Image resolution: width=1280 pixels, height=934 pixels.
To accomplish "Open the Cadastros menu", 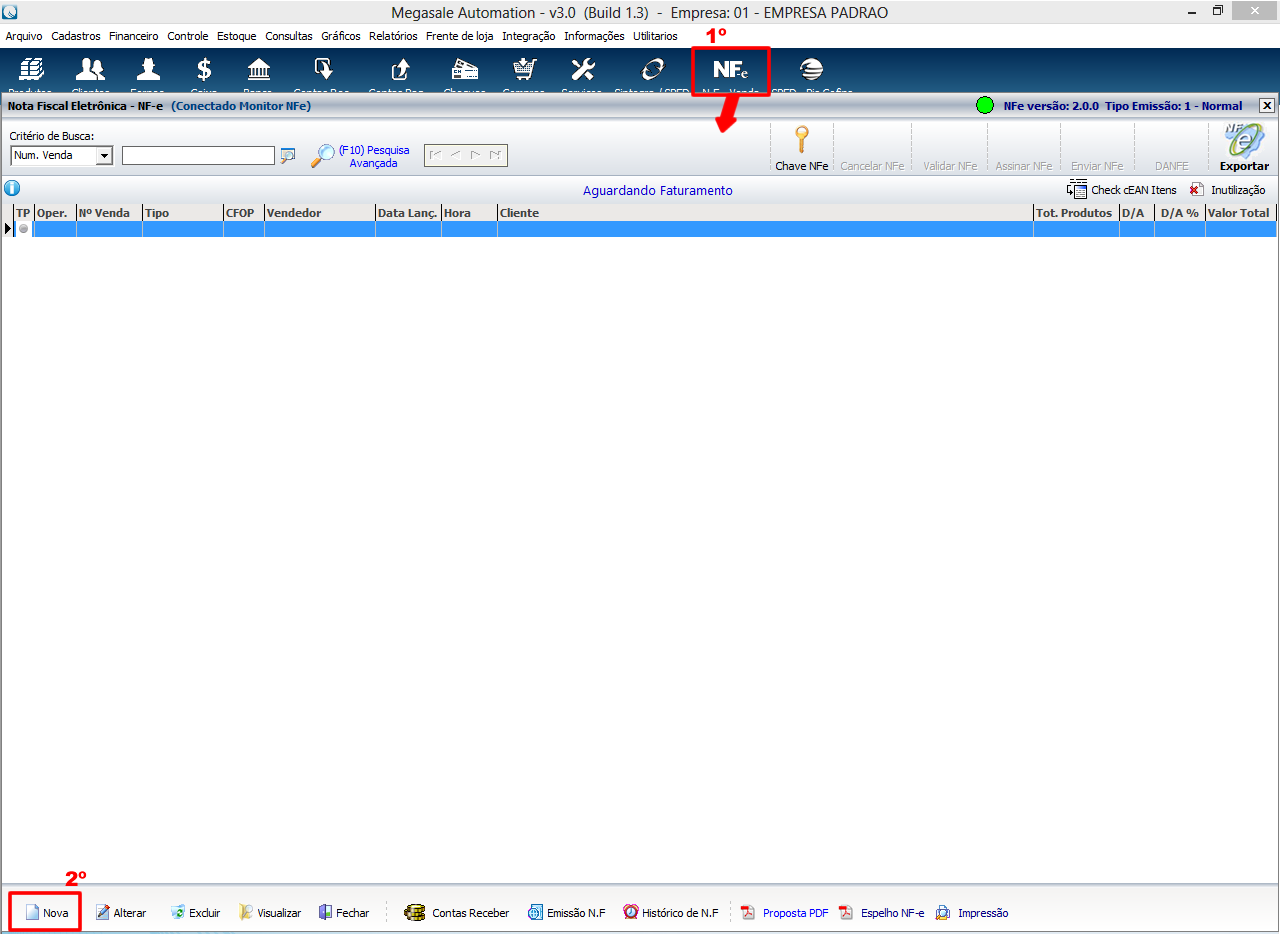I will coord(76,36).
